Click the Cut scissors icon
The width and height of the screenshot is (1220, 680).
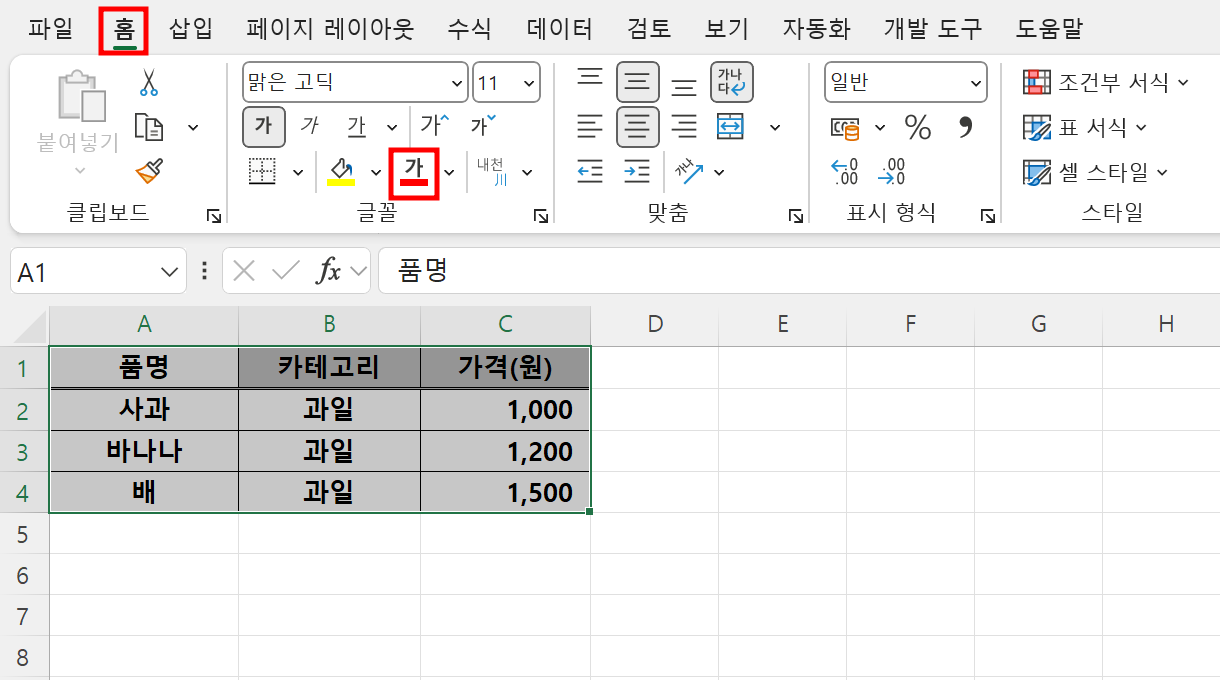pyautogui.click(x=149, y=82)
